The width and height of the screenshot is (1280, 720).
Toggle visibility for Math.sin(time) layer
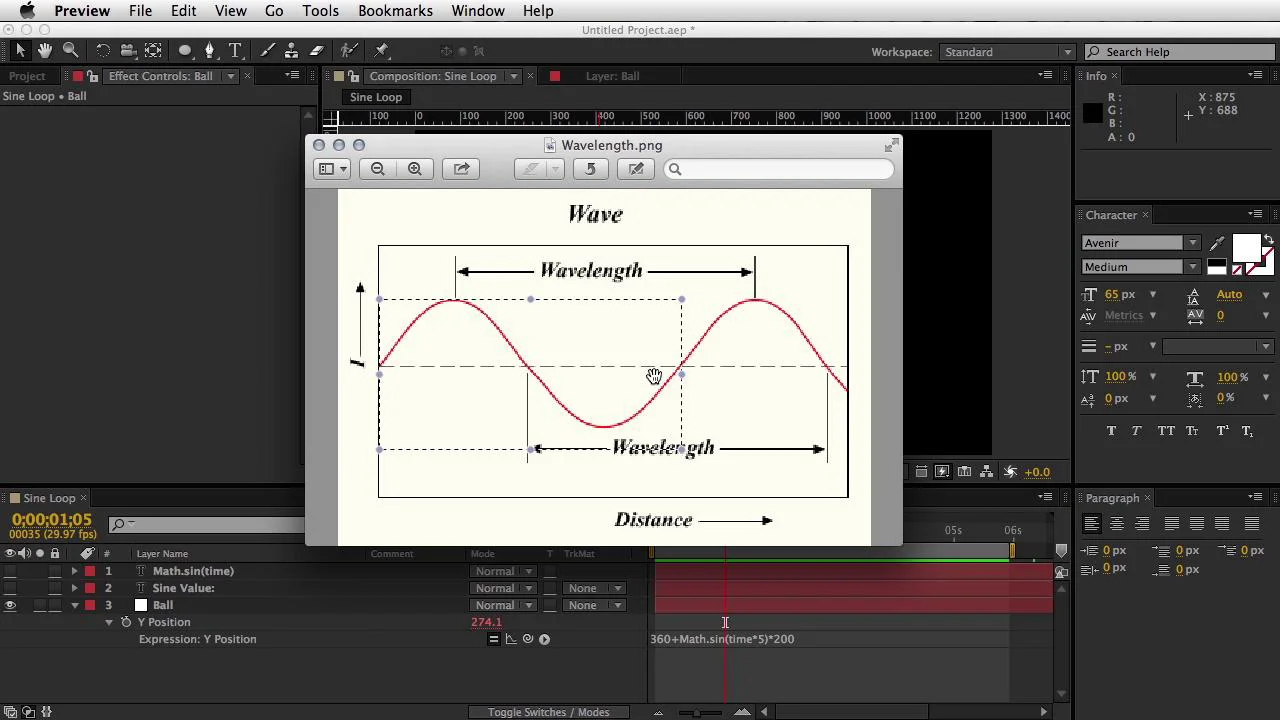tap(10, 571)
